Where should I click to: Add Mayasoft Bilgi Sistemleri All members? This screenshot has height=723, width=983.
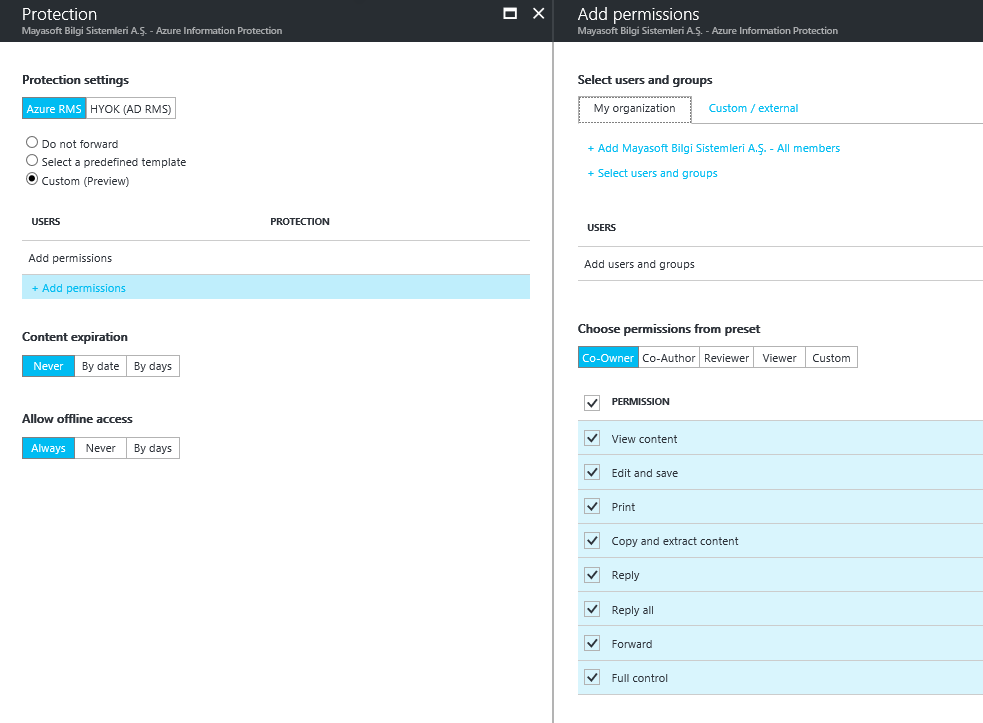click(x=713, y=148)
